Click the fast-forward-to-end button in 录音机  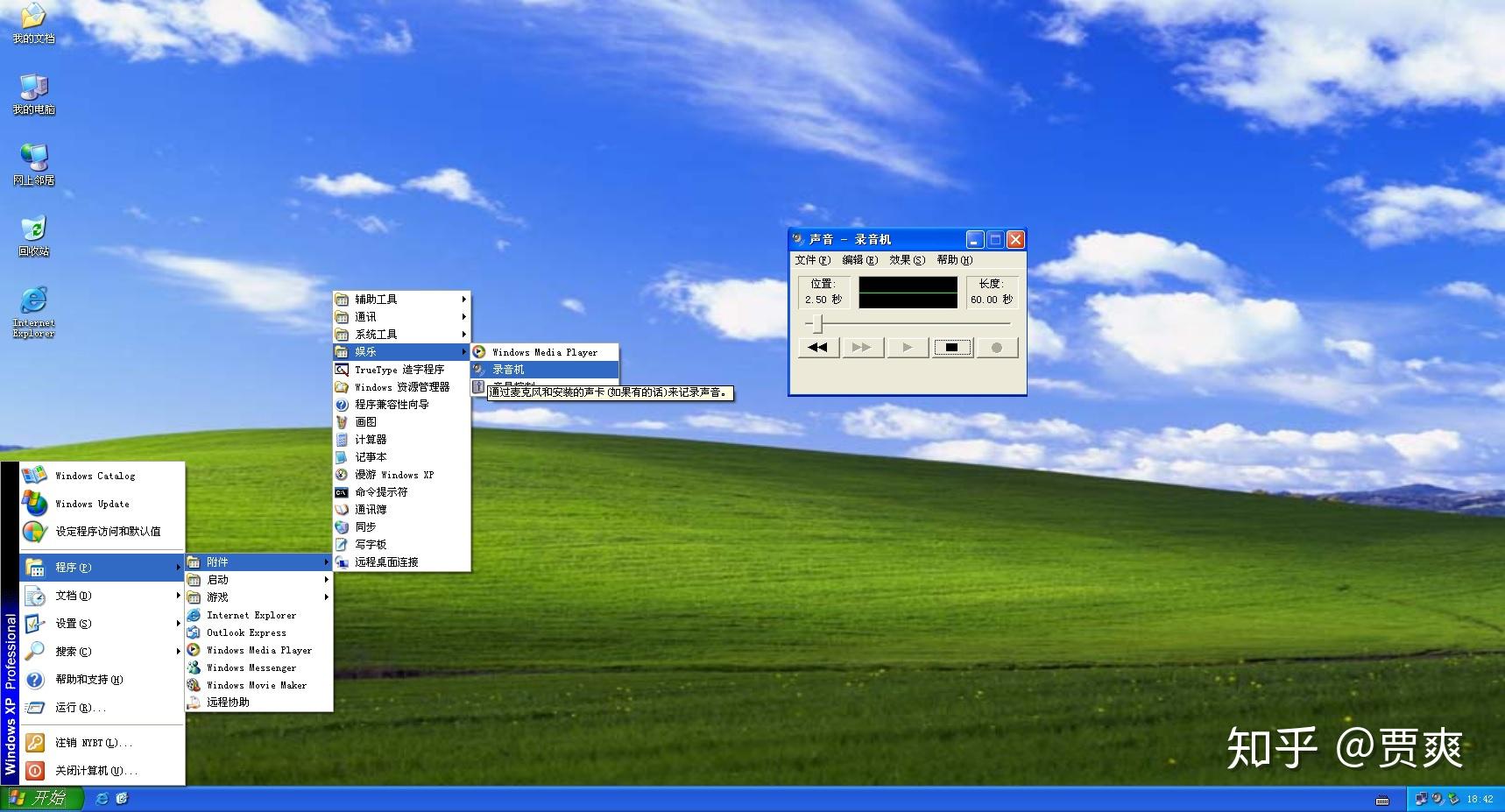[x=863, y=348]
